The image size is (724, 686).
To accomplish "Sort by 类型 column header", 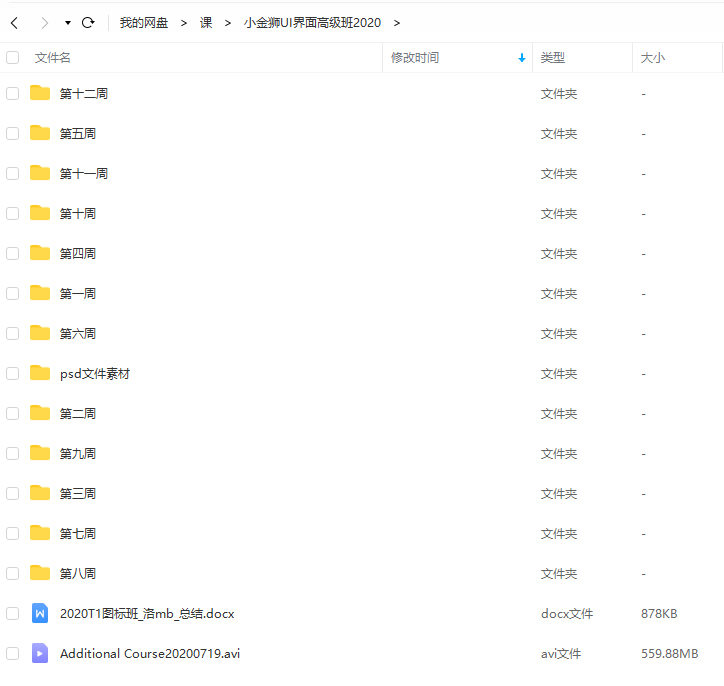I will pos(553,58).
